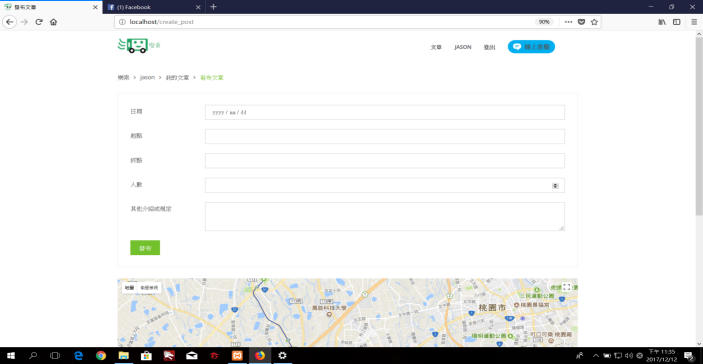Click the 終點 end point input field

pos(385,161)
